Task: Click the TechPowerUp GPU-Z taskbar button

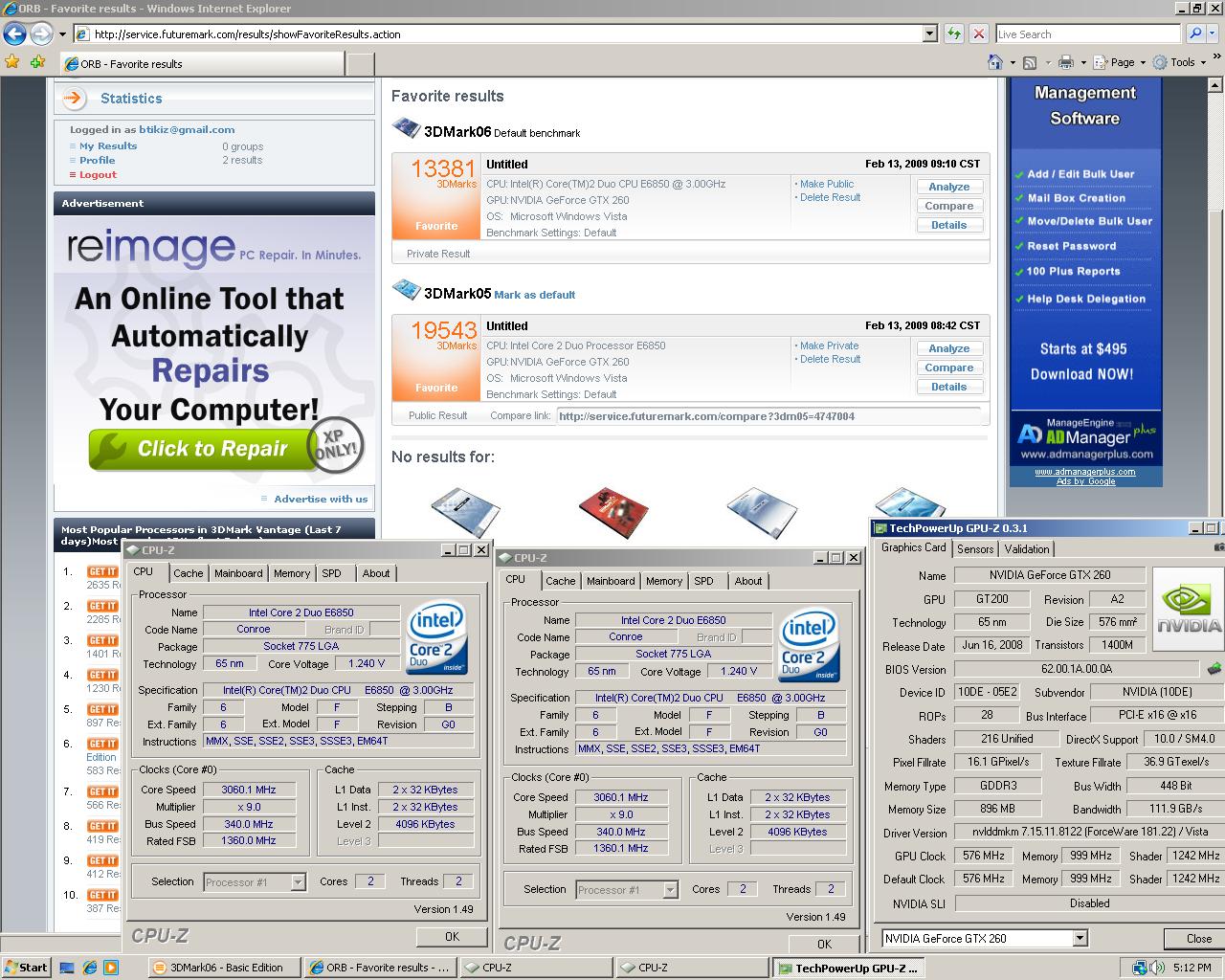Action: click(x=849, y=968)
